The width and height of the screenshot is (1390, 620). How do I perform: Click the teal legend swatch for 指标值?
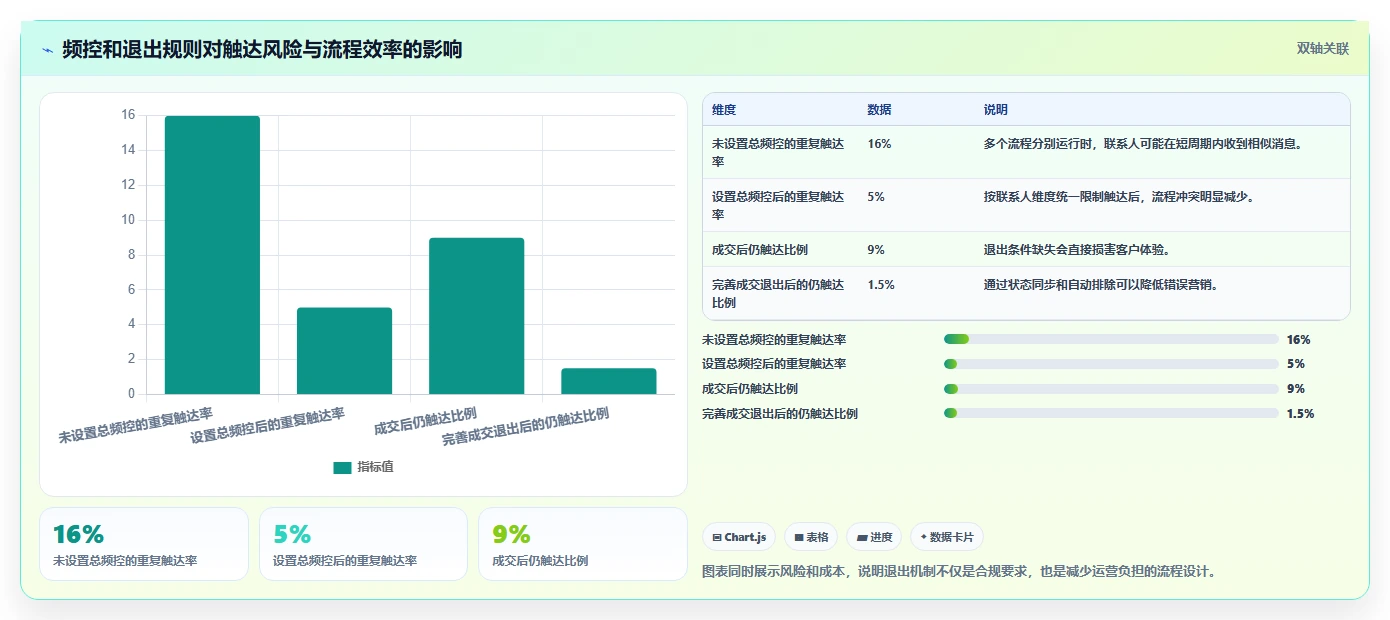(x=342, y=467)
